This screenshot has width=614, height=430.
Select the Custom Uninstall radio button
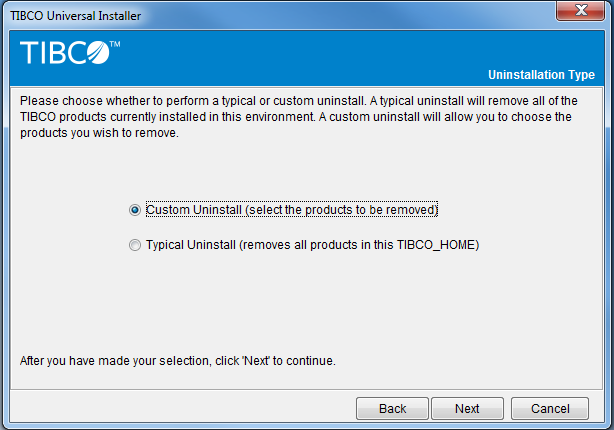tap(135, 210)
